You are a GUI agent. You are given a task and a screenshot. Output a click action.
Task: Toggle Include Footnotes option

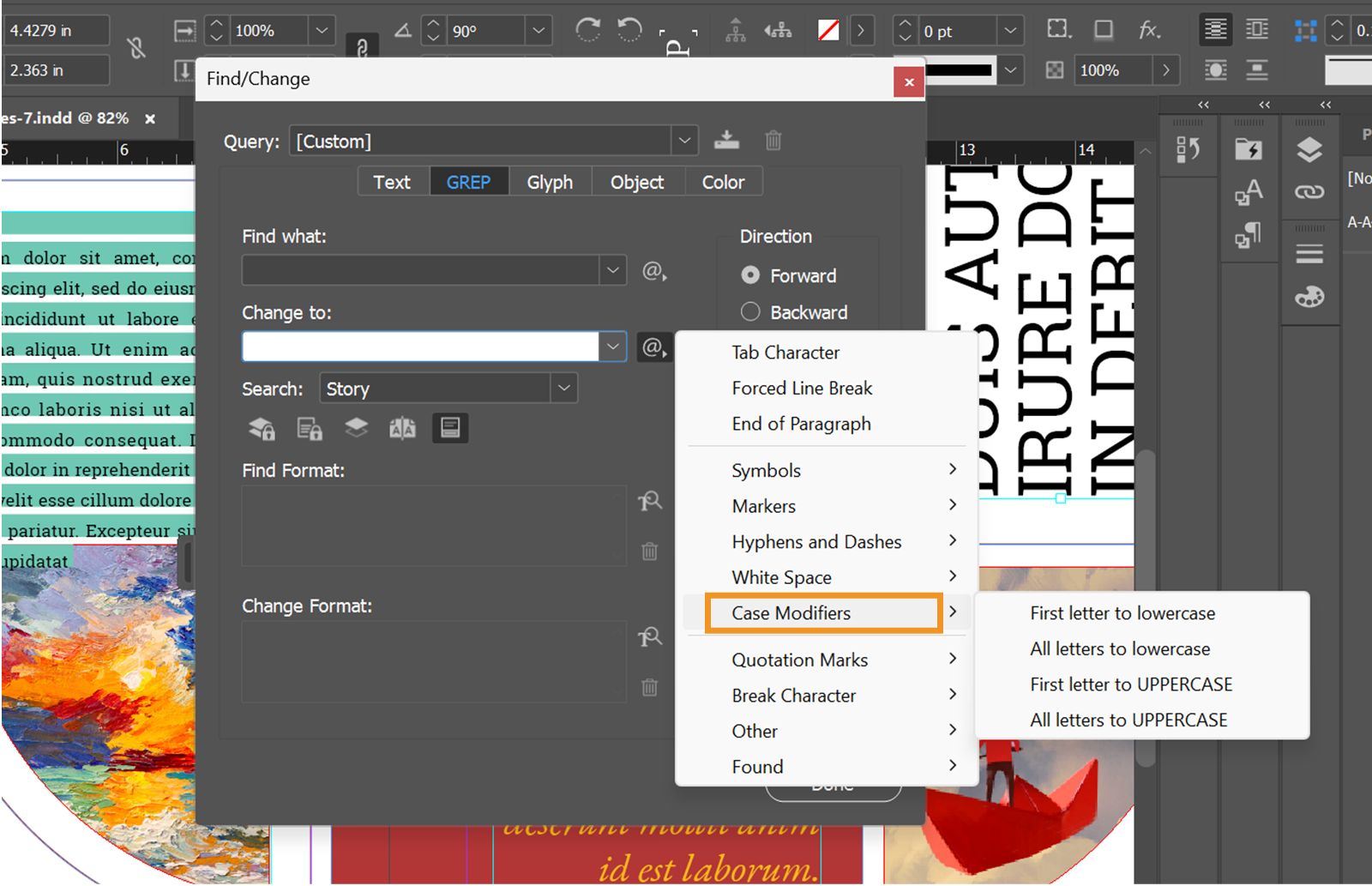pos(450,427)
